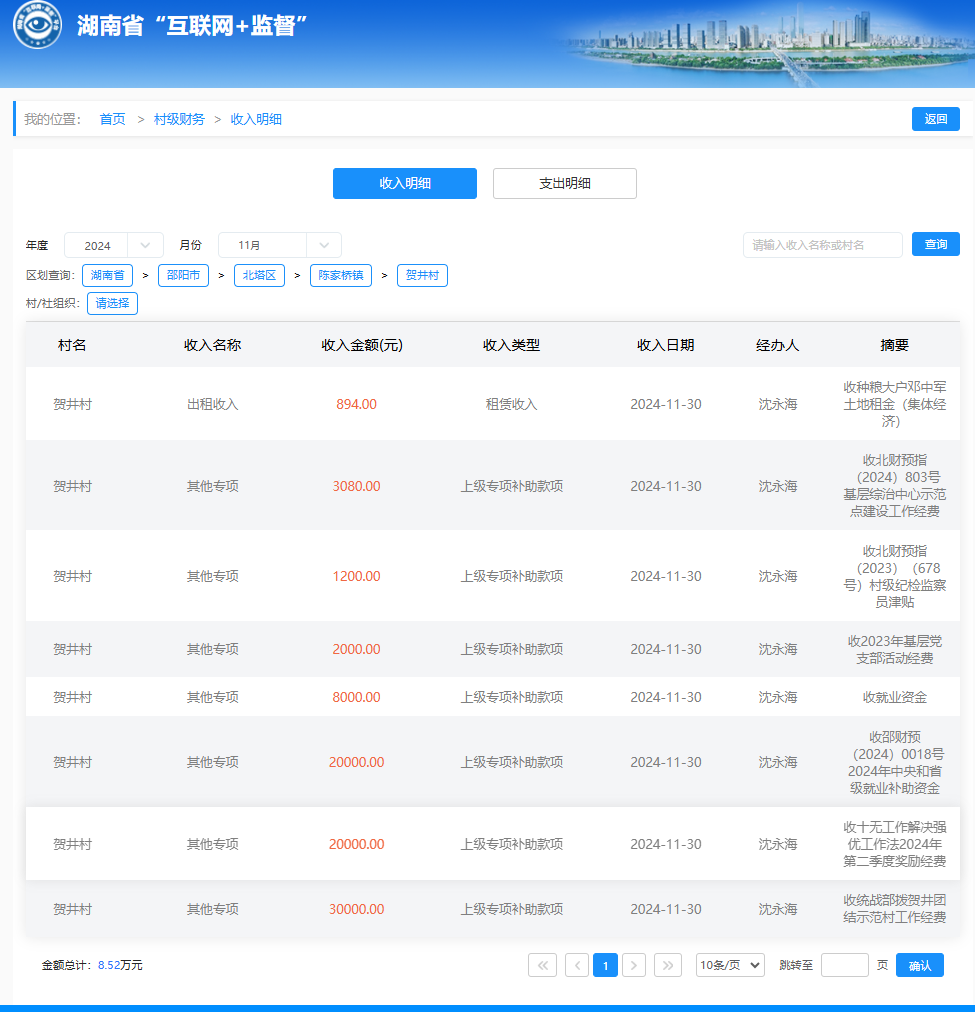Click the 租赁收入 income type cell
The width and height of the screenshot is (975, 1012).
pyautogui.click(x=511, y=404)
